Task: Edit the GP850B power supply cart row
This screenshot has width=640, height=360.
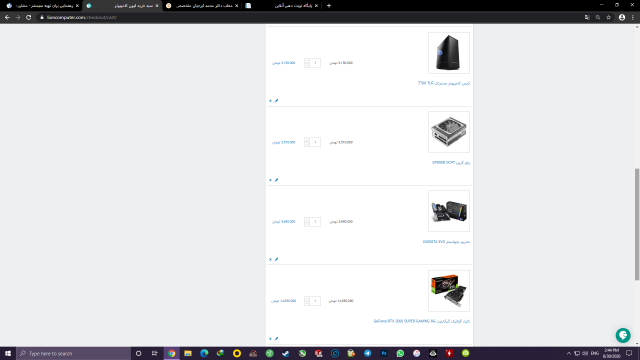Action: (x=276, y=180)
